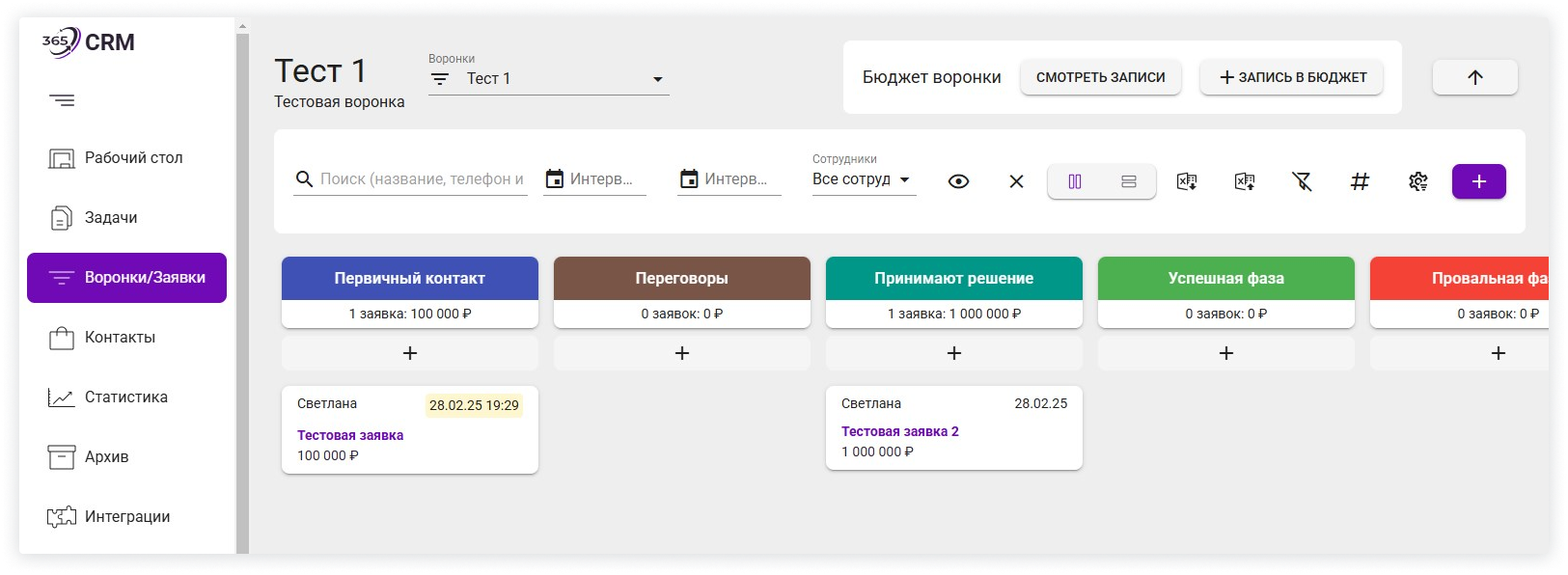The height and width of the screenshot is (575, 1568).
Task: Click the up arrow button at top right
Action: tap(1474, 77)
